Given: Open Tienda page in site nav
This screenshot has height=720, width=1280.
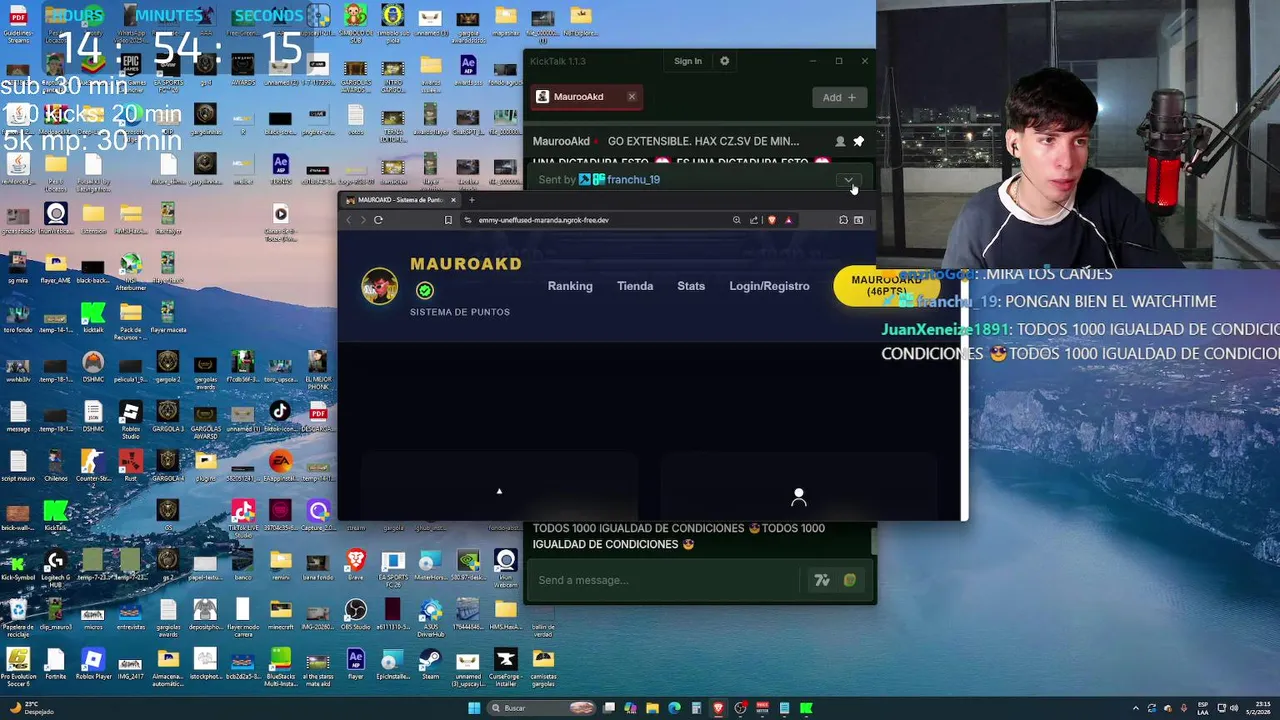Looking at the screenshot, I should click(x=635, y=286).
